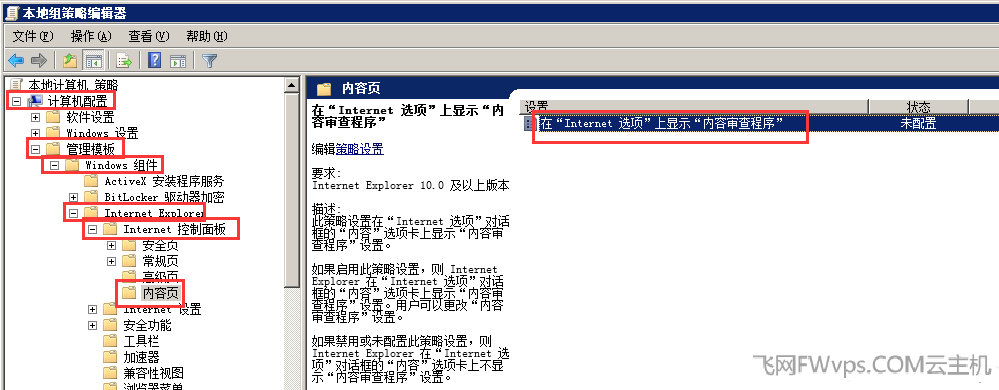The image size is (999, 390).
Task: Select the 内容页 folder in tree
Action: pos(160,293)
